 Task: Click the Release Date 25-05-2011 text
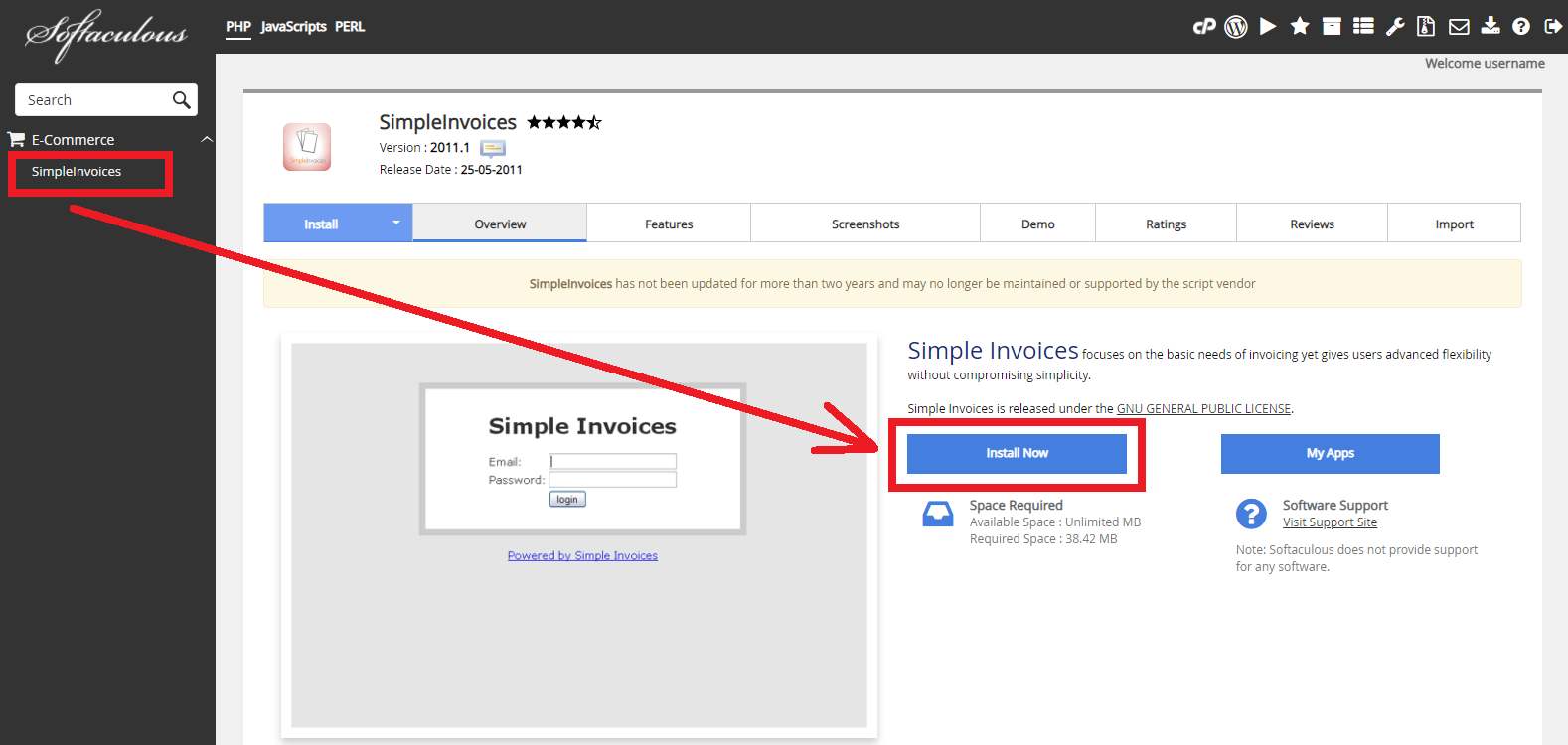coord(450,170)
